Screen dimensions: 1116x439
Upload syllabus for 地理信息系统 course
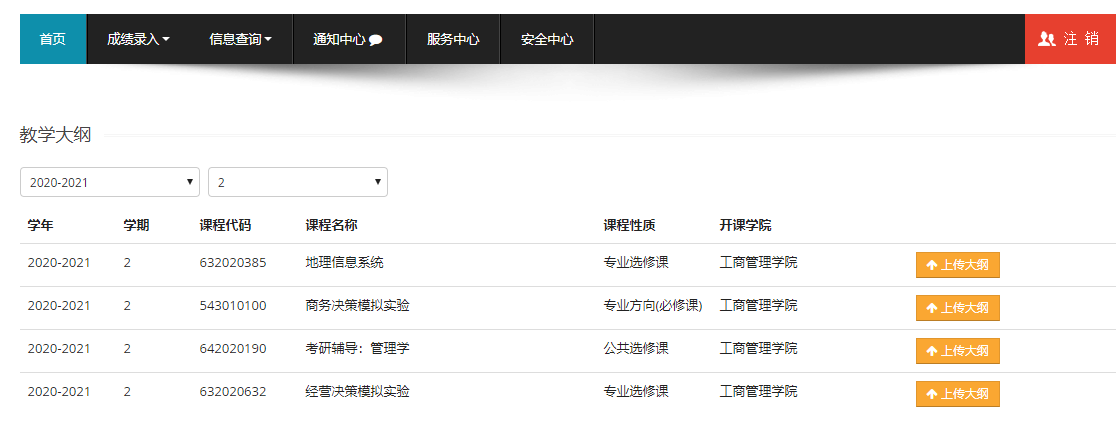(x=957, y=265)
